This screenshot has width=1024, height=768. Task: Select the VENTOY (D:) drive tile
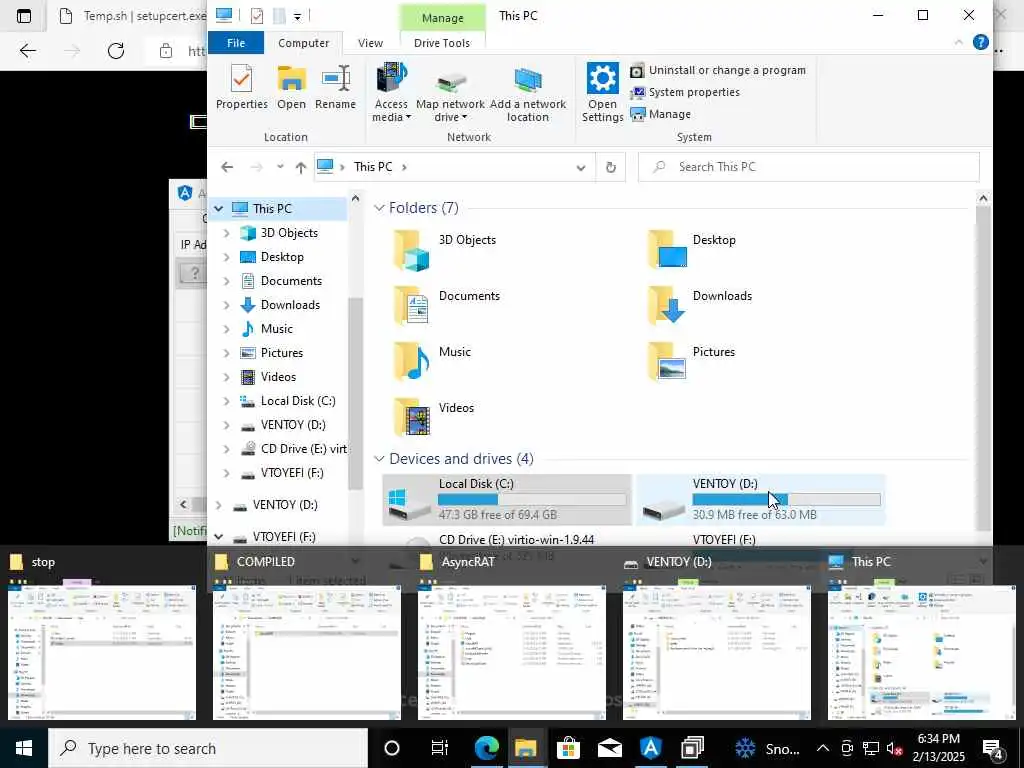(761, 500)
